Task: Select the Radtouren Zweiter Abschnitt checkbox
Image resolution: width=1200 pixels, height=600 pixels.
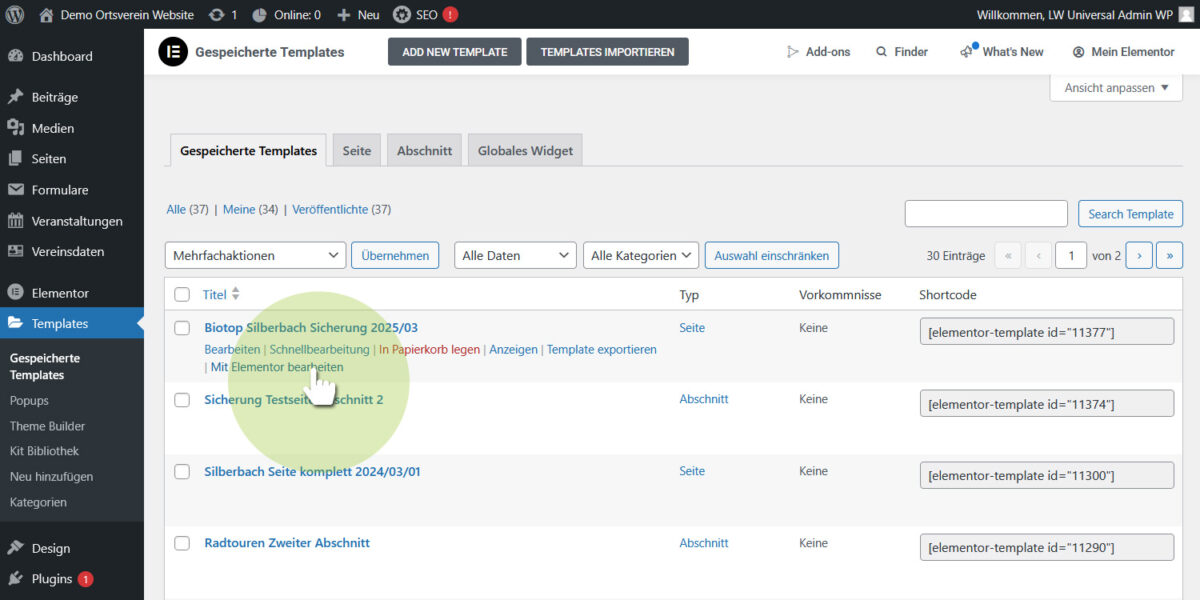Action: pyautogui.click(x=182, y=543)
